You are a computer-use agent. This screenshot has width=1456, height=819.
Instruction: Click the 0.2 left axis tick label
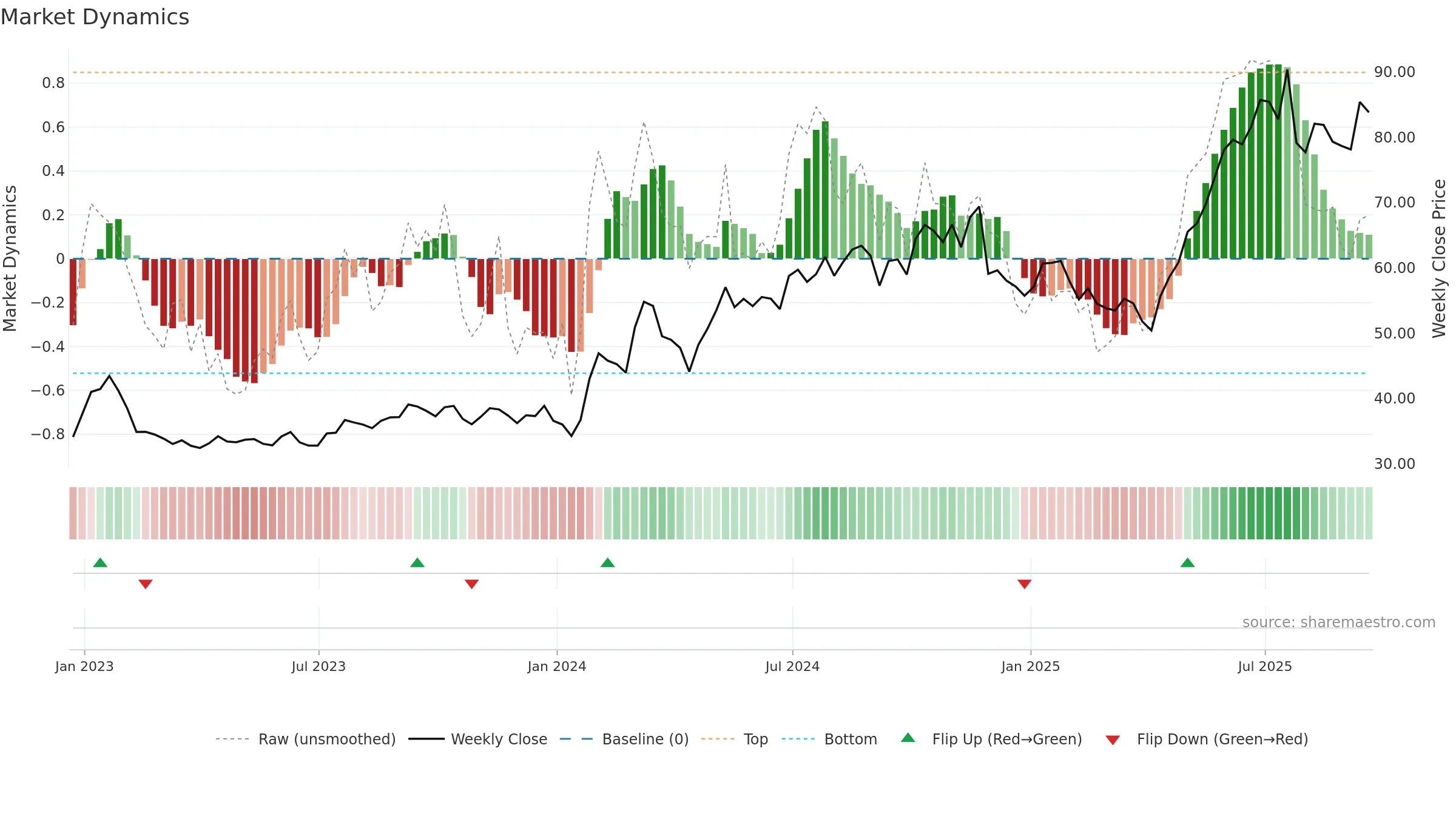(x=53, y=215)
